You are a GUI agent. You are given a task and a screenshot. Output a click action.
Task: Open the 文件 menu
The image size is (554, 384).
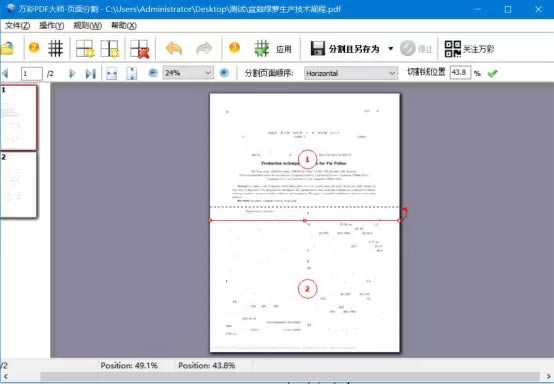coord(17,25)
